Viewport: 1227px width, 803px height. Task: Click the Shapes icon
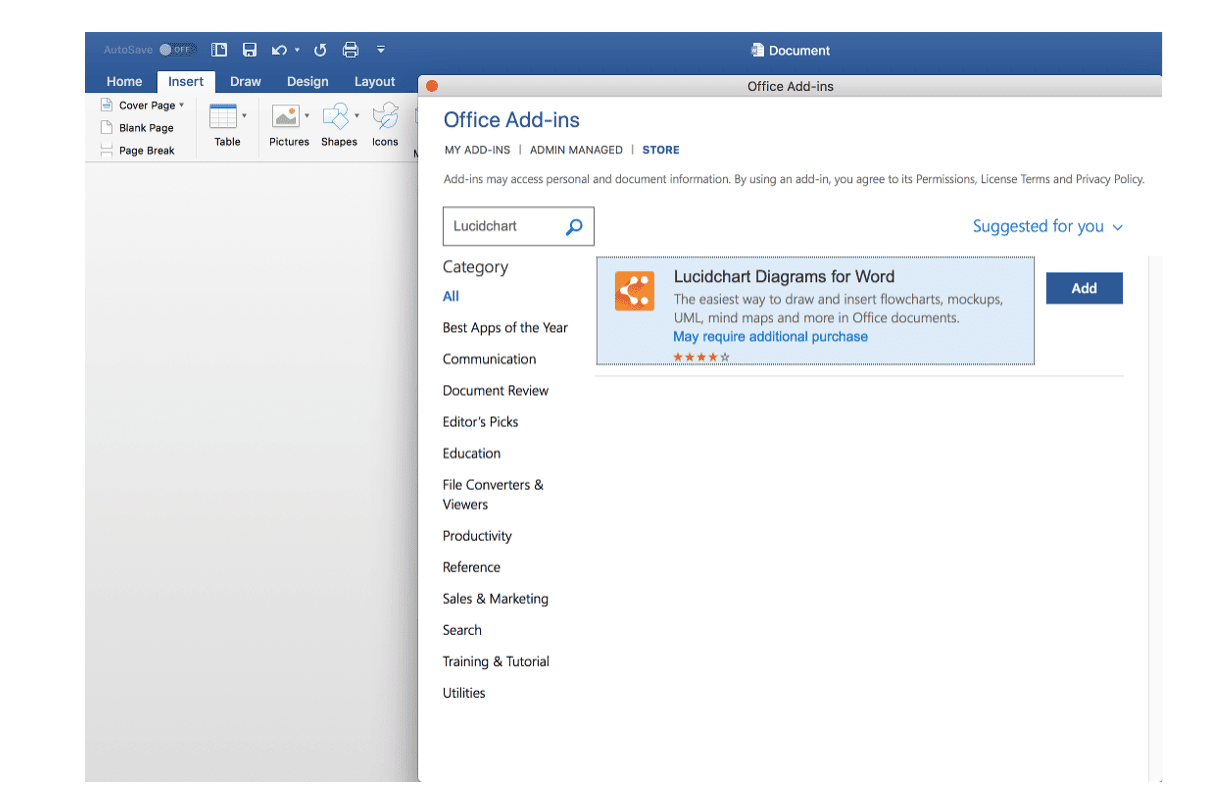(336, 116)
